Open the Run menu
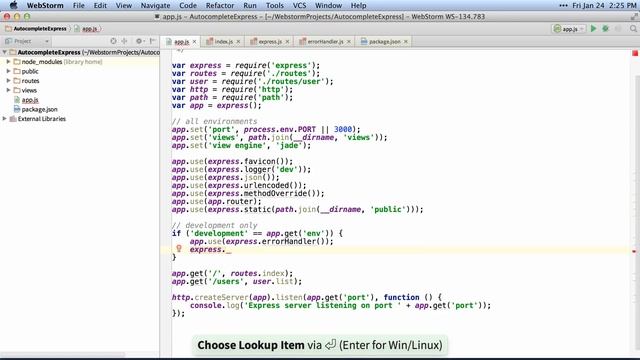This screenshot has width=640, height=360. tap(250, 5)
